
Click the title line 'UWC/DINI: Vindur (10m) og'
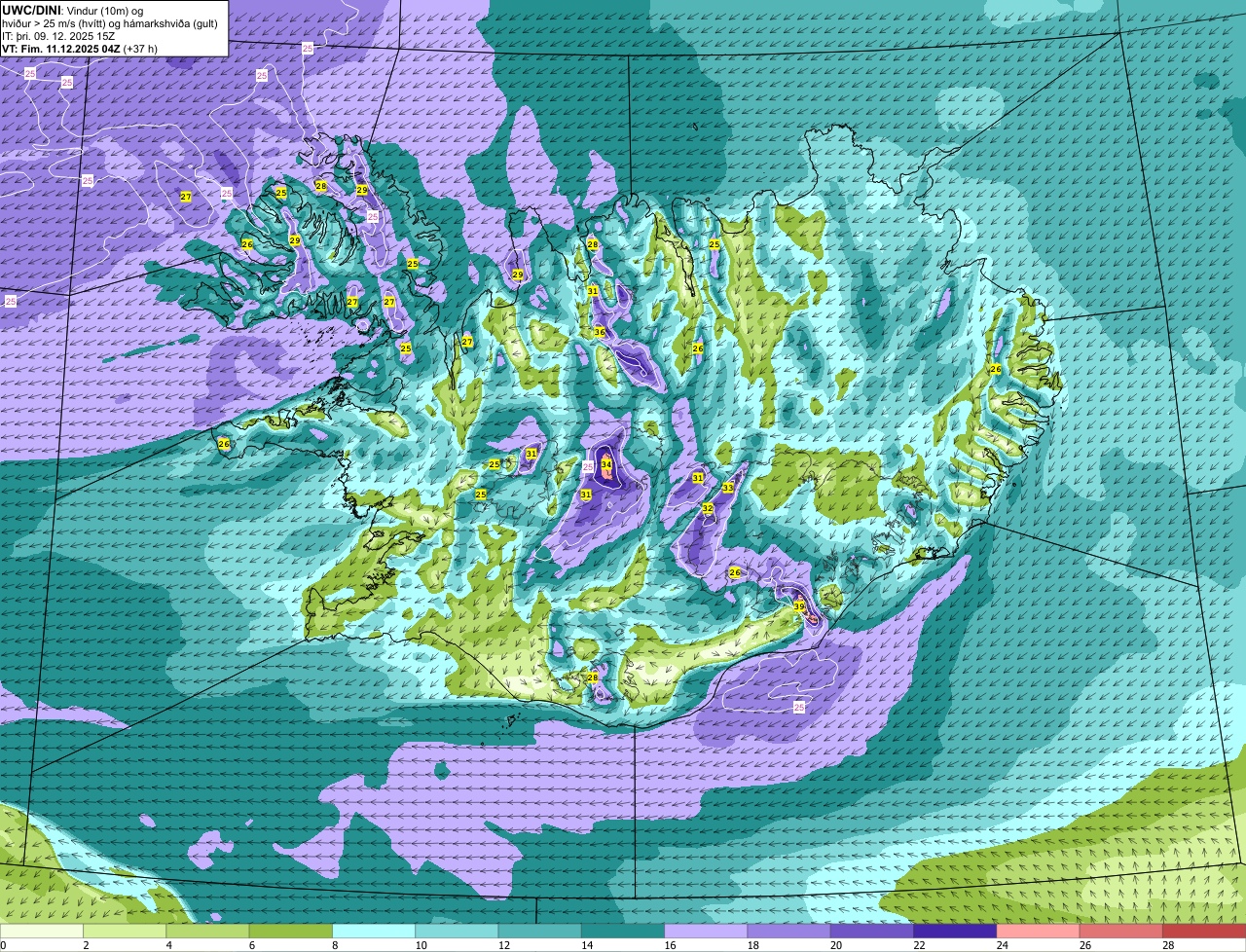[73, 10]
